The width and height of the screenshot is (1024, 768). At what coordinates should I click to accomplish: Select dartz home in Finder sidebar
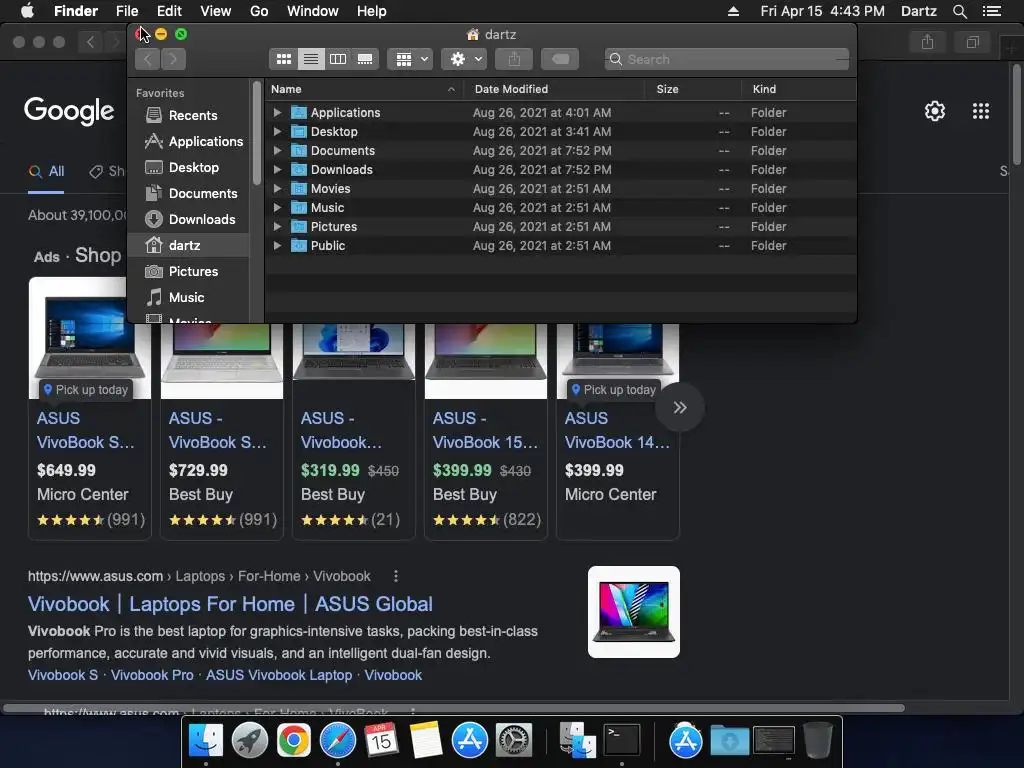point(189,246)
